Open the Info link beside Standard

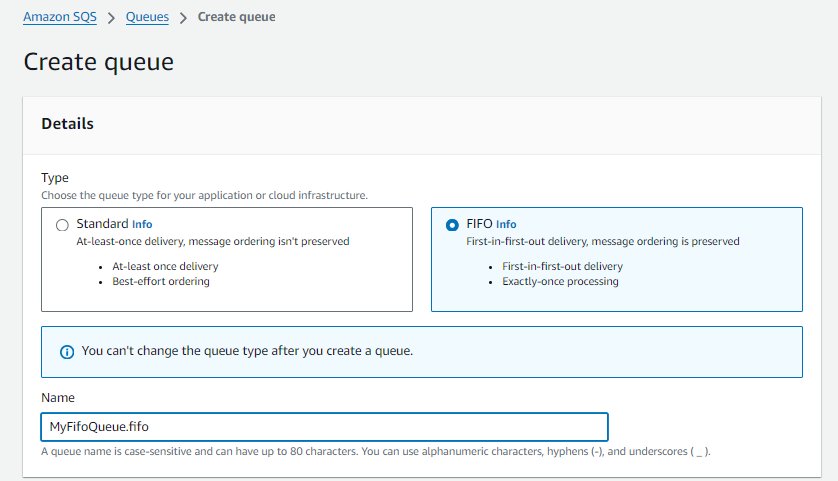(142, 225)
